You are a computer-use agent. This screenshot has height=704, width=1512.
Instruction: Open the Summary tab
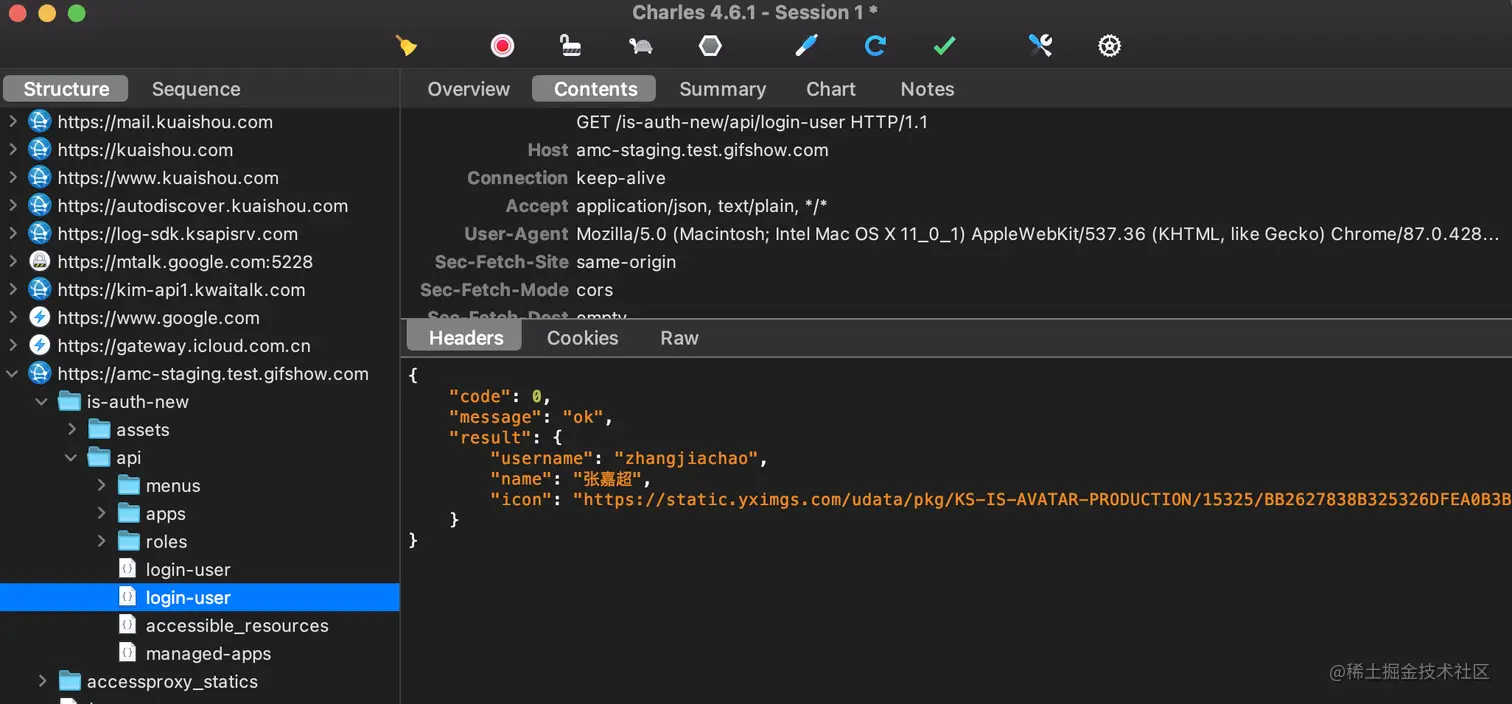pyautogui.click(x=722, y=89)
